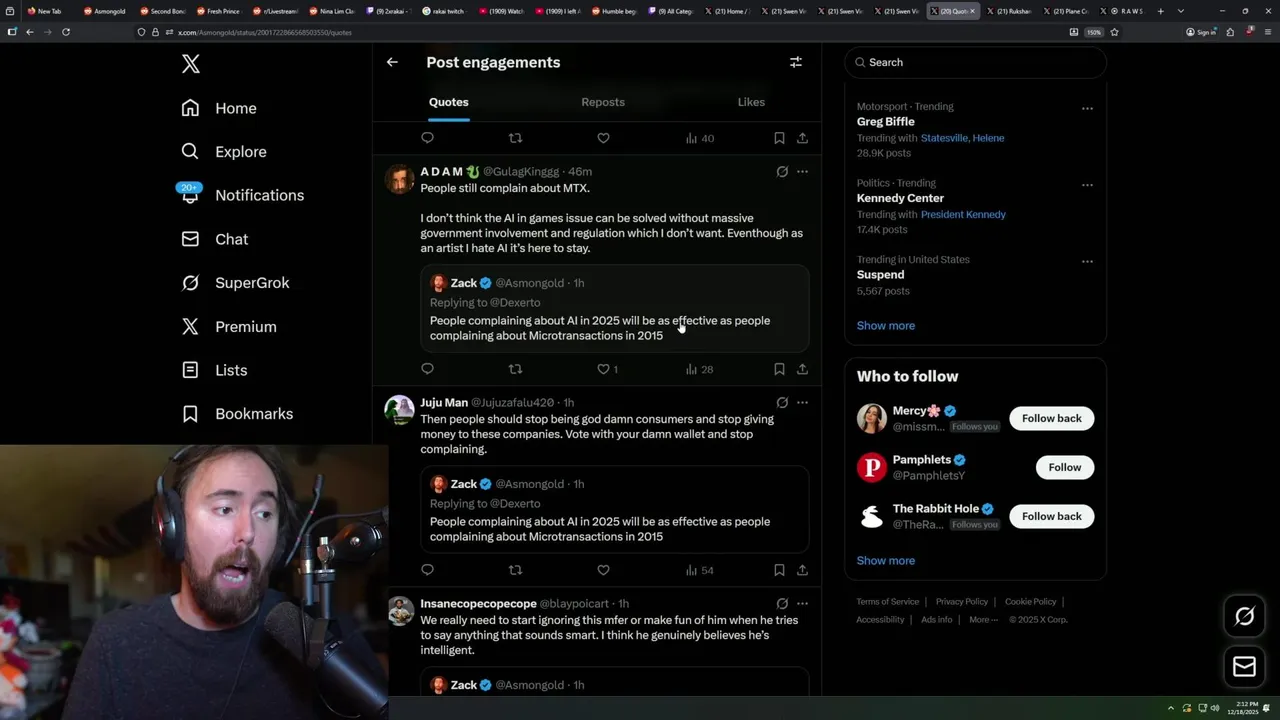Open Kennedy Center trending topic
This screenshot has width=1280, height=720.
coord(900,198)
